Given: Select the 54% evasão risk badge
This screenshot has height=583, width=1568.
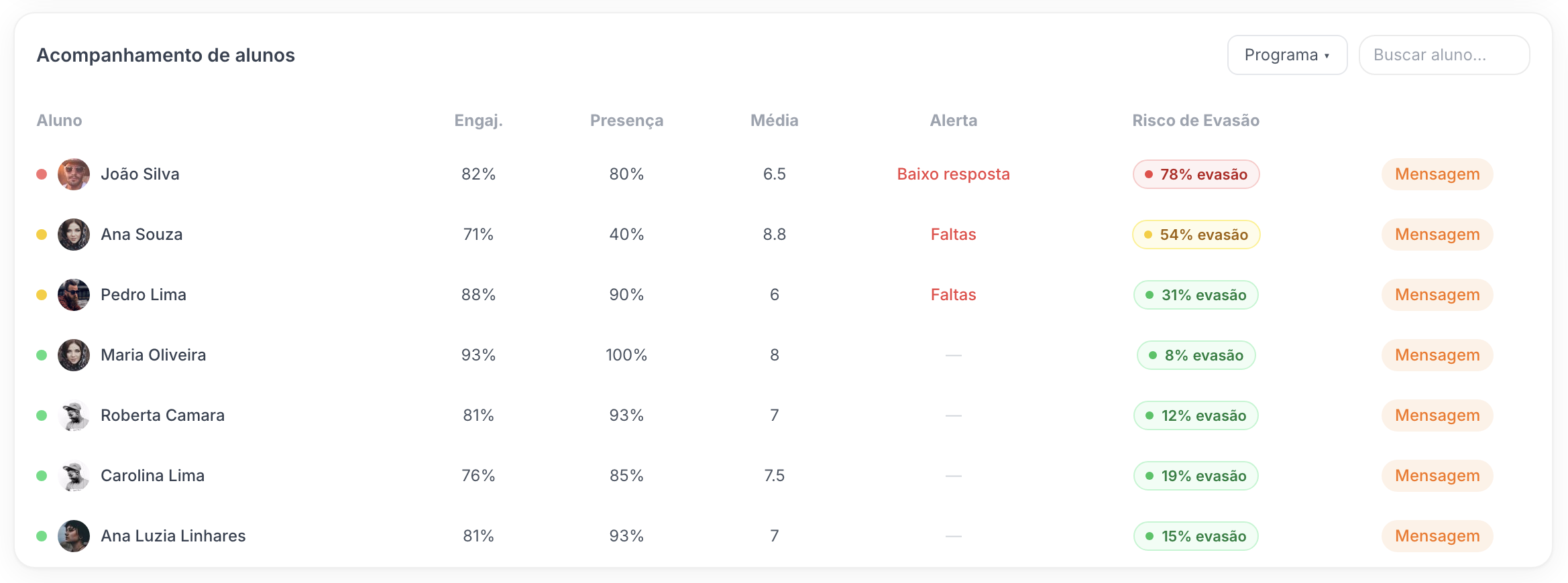Looking at the screenshot, I should pos(1196,234).
